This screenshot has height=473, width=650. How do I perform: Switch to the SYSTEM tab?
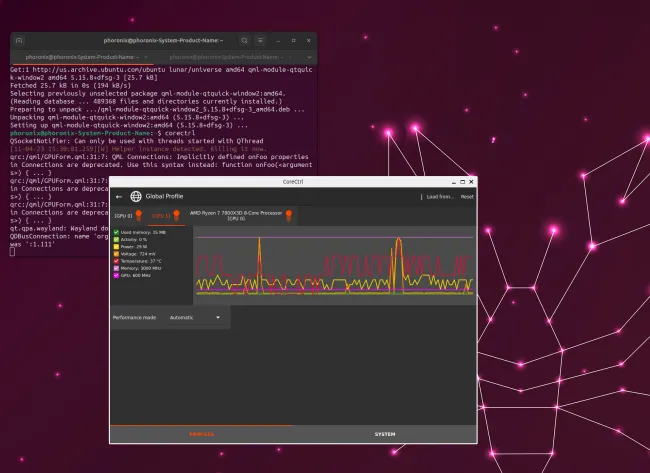385,434
